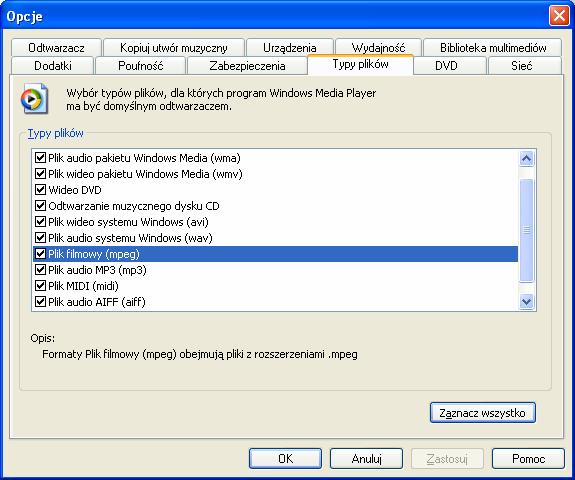This screenshot has width=575, height=480.
Task: Select the Wideo DVD list entry text
Action: coord(75,190)
